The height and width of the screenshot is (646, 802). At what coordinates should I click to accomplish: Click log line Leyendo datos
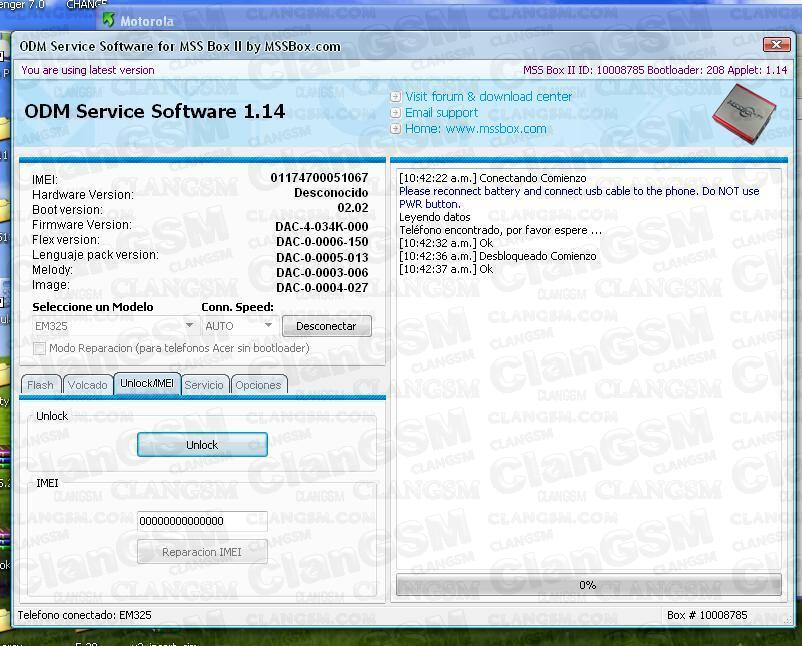tap(435, 217)
